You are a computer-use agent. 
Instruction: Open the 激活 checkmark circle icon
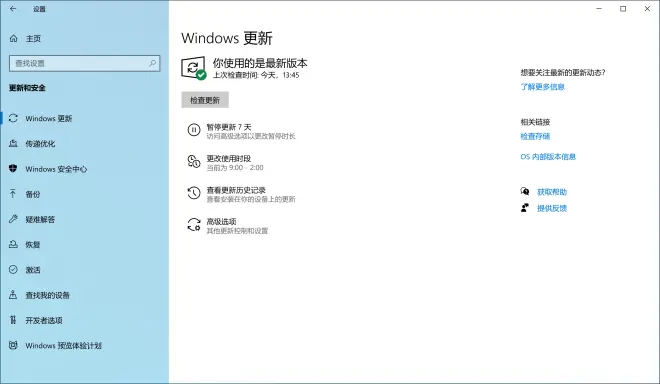click(13, 269)
